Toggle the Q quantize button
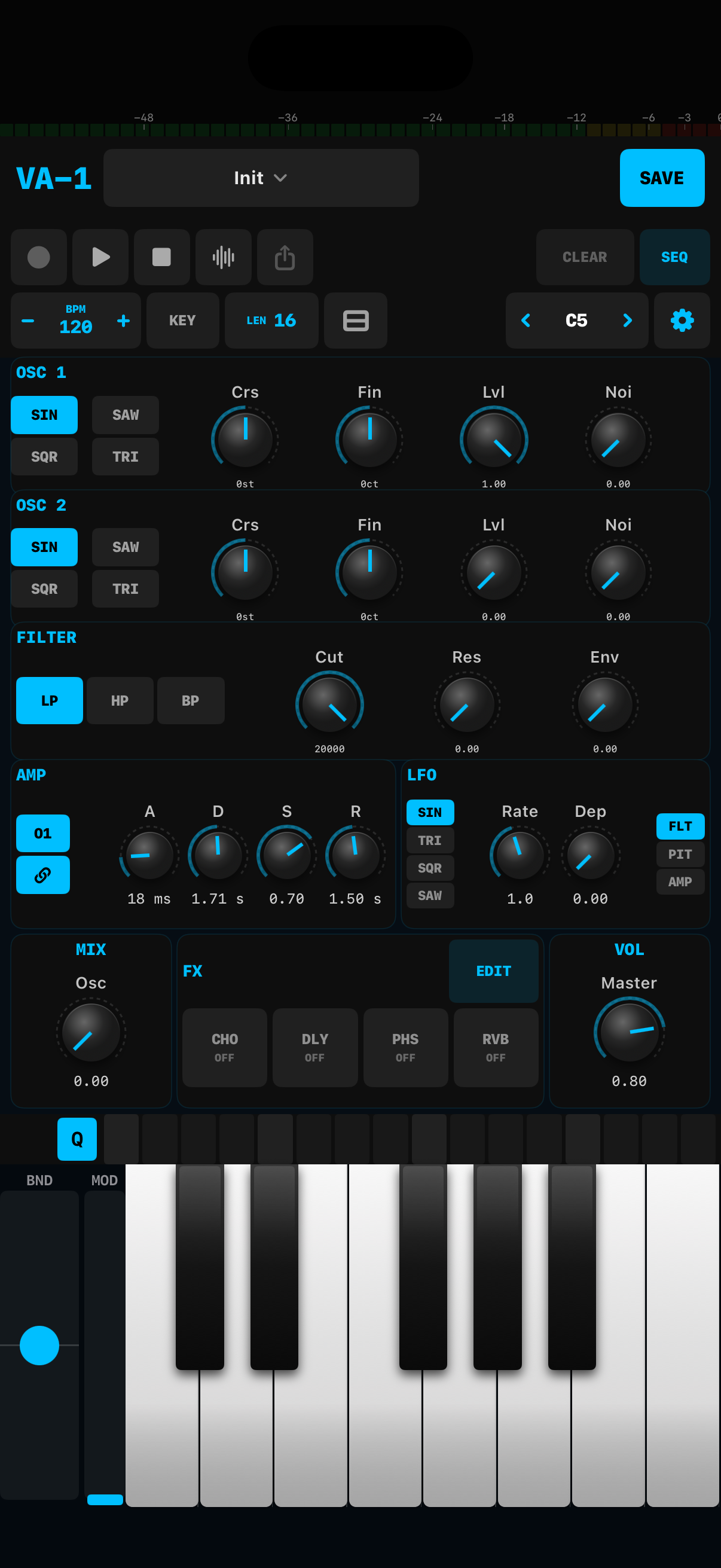 point(77,1139)
